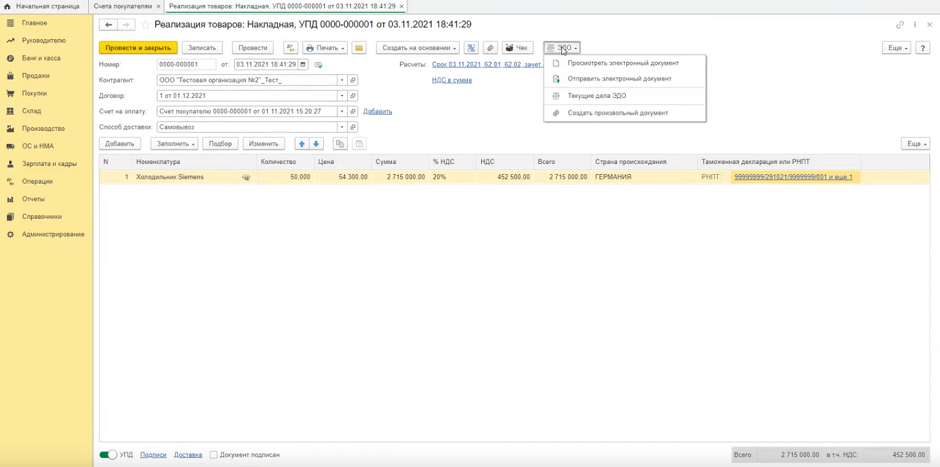The height and width of the screenshot is (467, 940).
Task: Open the 'Создать на основании' dropdown
Action: 417,48
